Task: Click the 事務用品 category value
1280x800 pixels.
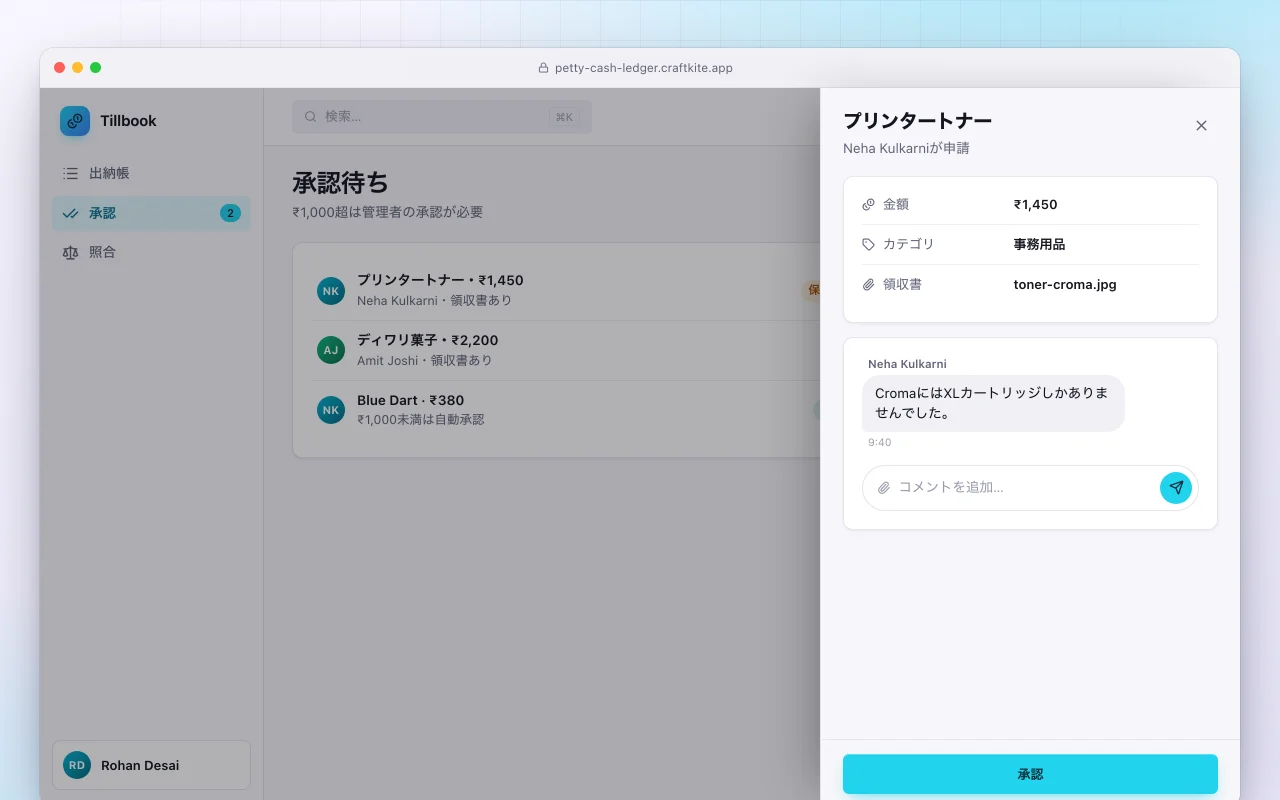Action: (x=1039, y=244)
